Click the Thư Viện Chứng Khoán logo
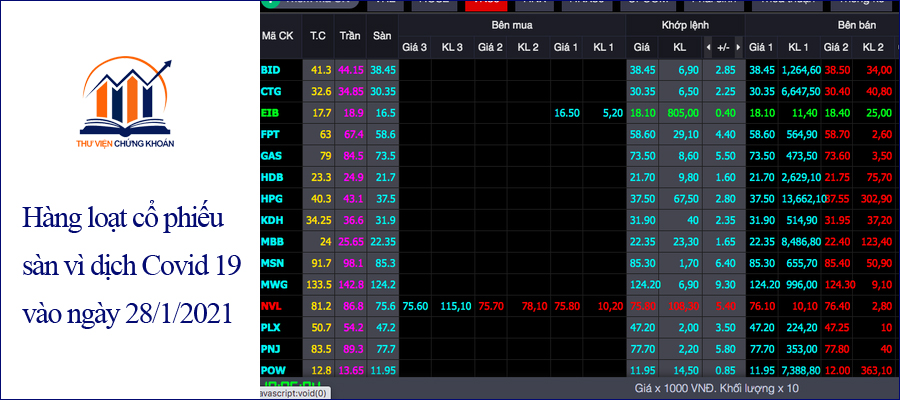Viewport: 900px width, 400px height. tap(125, 104)
